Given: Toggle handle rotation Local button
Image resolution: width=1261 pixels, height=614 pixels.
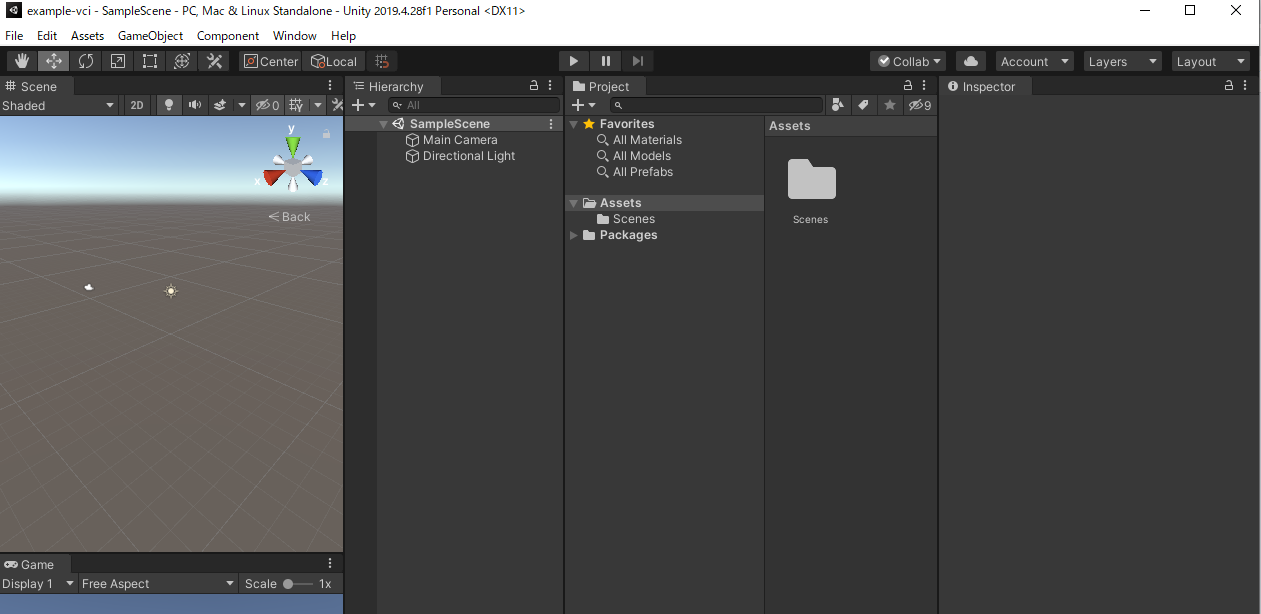Looking at the screenshot, I should (334, 61).
